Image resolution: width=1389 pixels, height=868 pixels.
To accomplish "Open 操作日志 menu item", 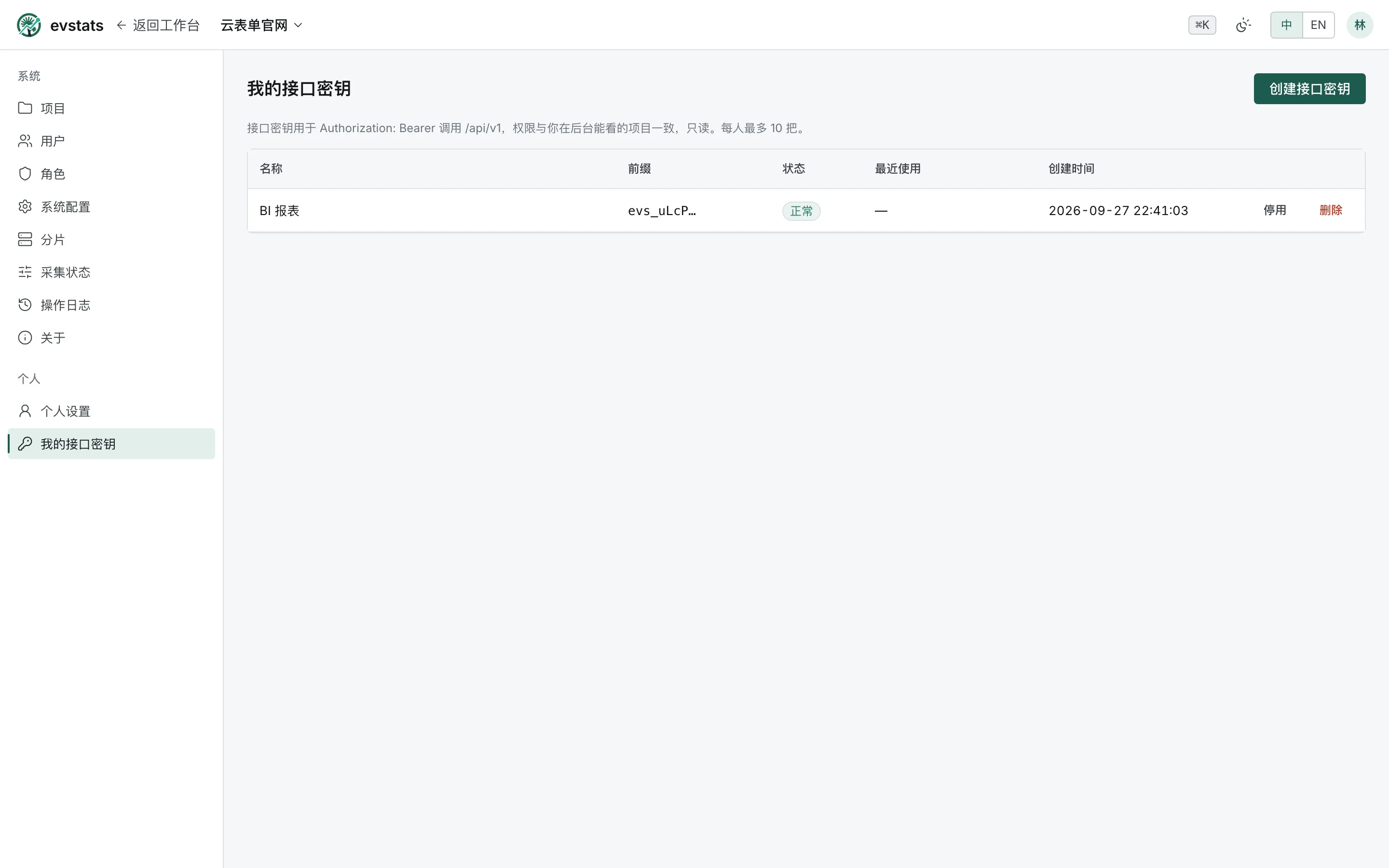I will [x=111, y=304].
